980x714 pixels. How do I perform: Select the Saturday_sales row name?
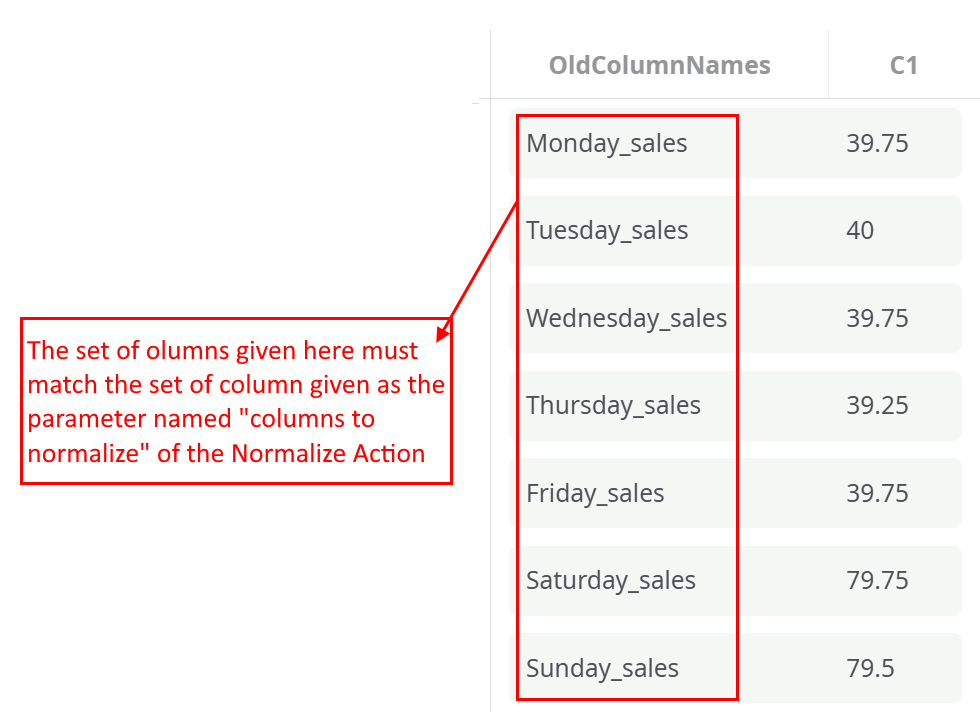click(611, 581)
